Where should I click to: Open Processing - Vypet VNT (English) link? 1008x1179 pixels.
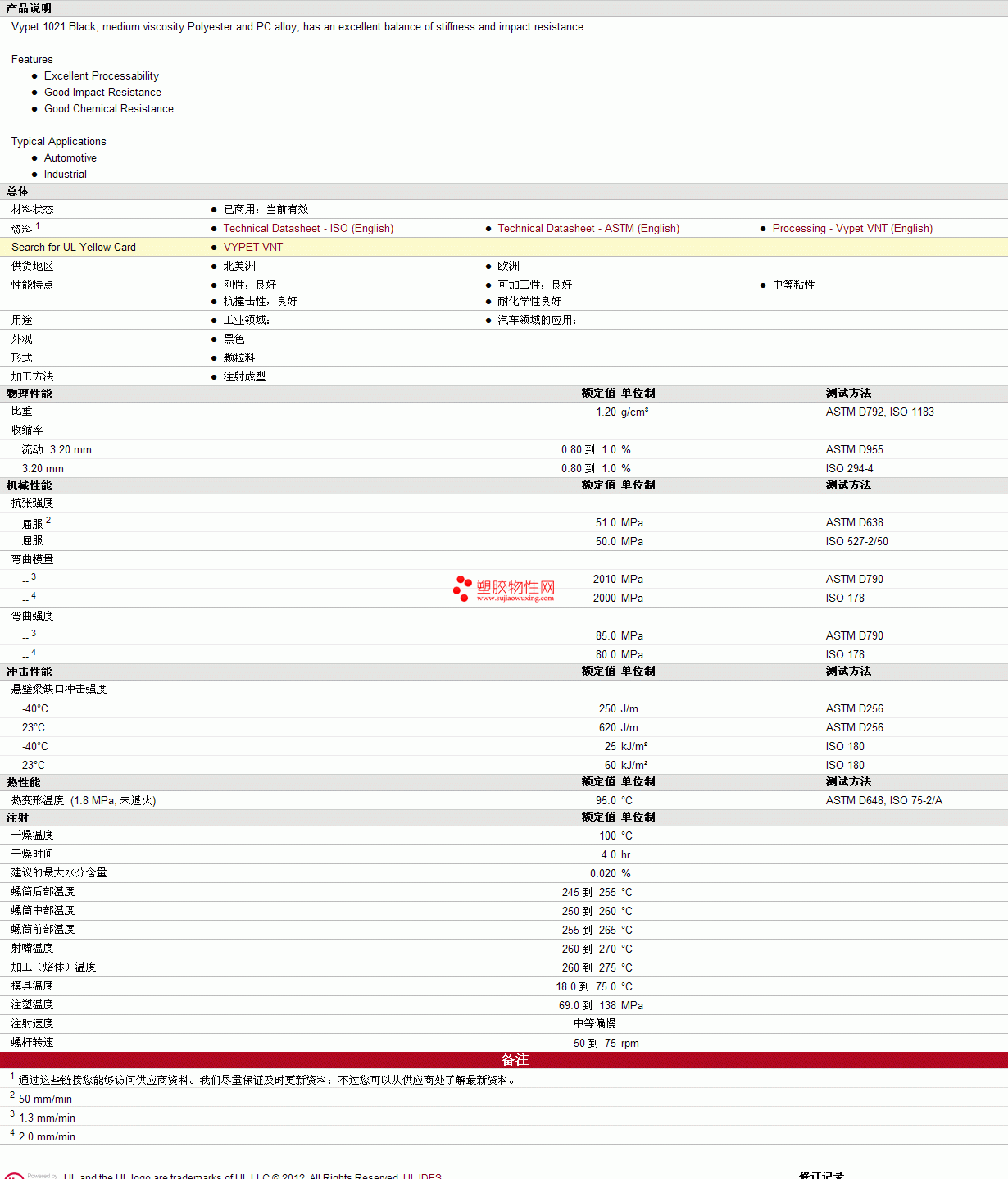[852, 229]
